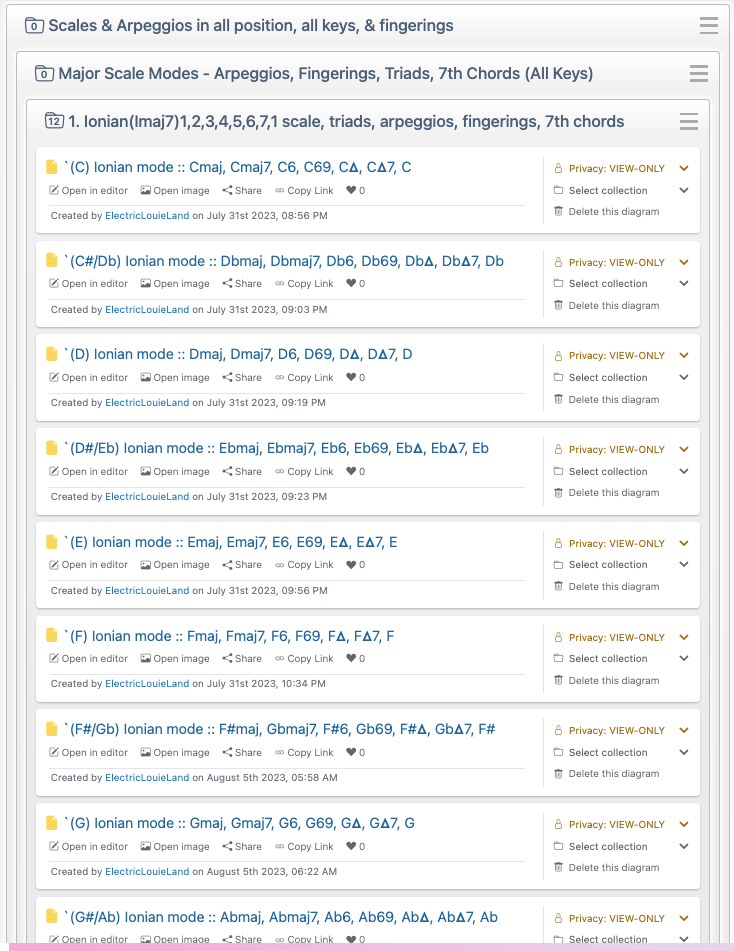The height and width of the screenshot is (951, 734).
Task: Open the (C) Ionian mode diagram title
Action: click(x=238, y=167)
